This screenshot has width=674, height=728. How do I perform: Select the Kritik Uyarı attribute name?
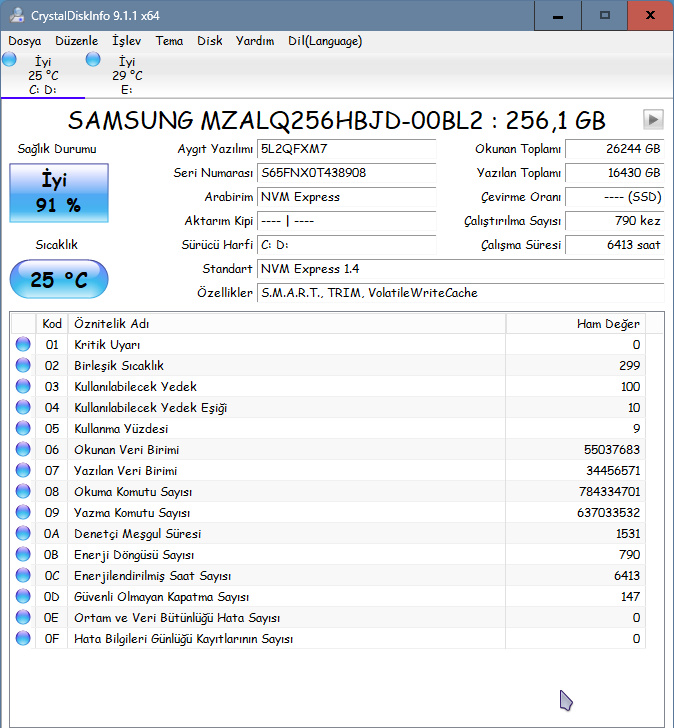point(107,344)
